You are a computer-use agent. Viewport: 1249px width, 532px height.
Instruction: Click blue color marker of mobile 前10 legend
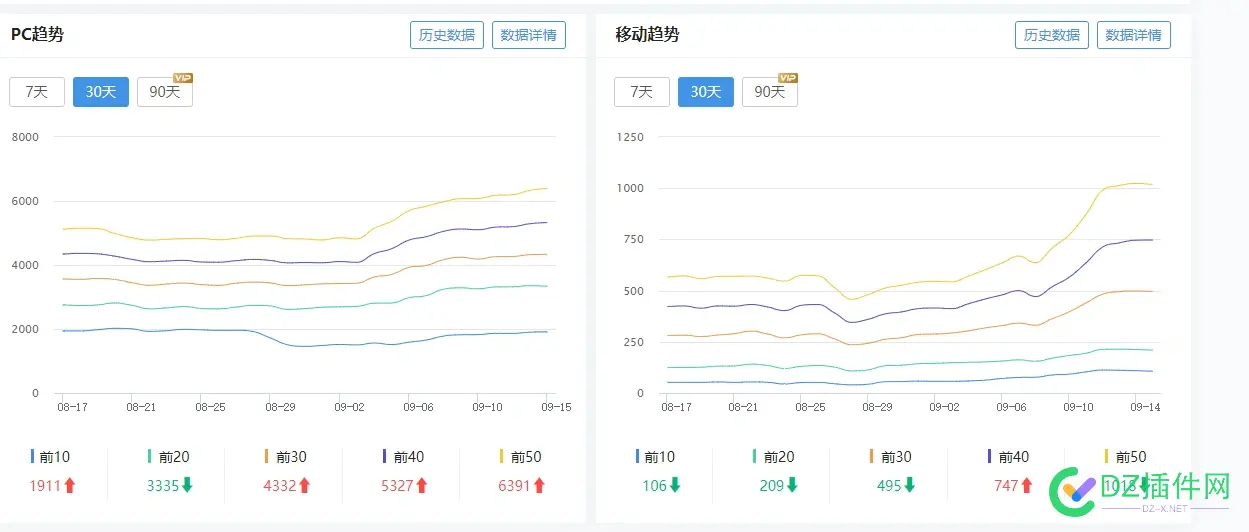coord(638,457)
